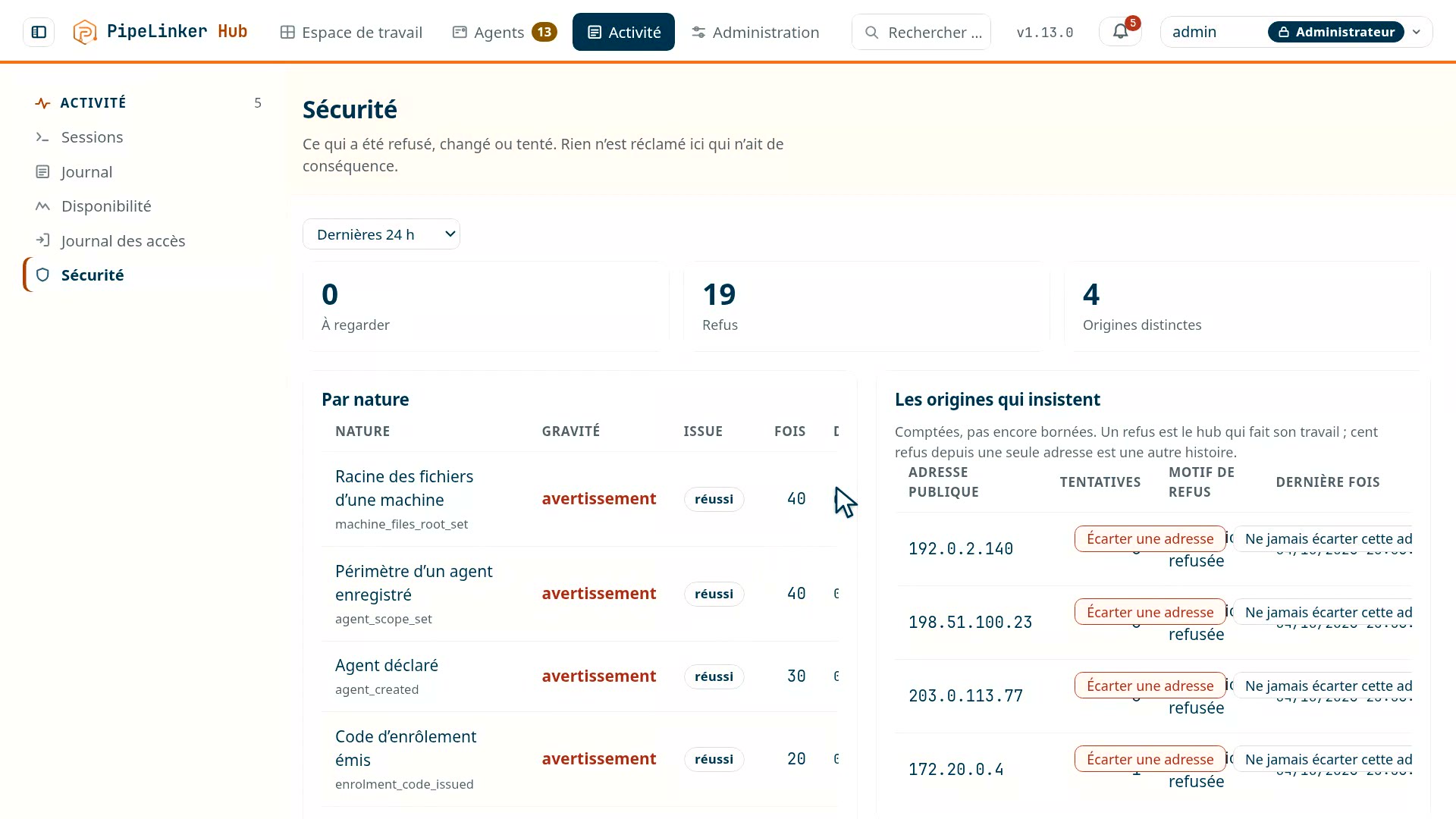Viewport: 1456px width, 819px height.
Task: Click the search magnifier icon
Action: click(872, 33)
